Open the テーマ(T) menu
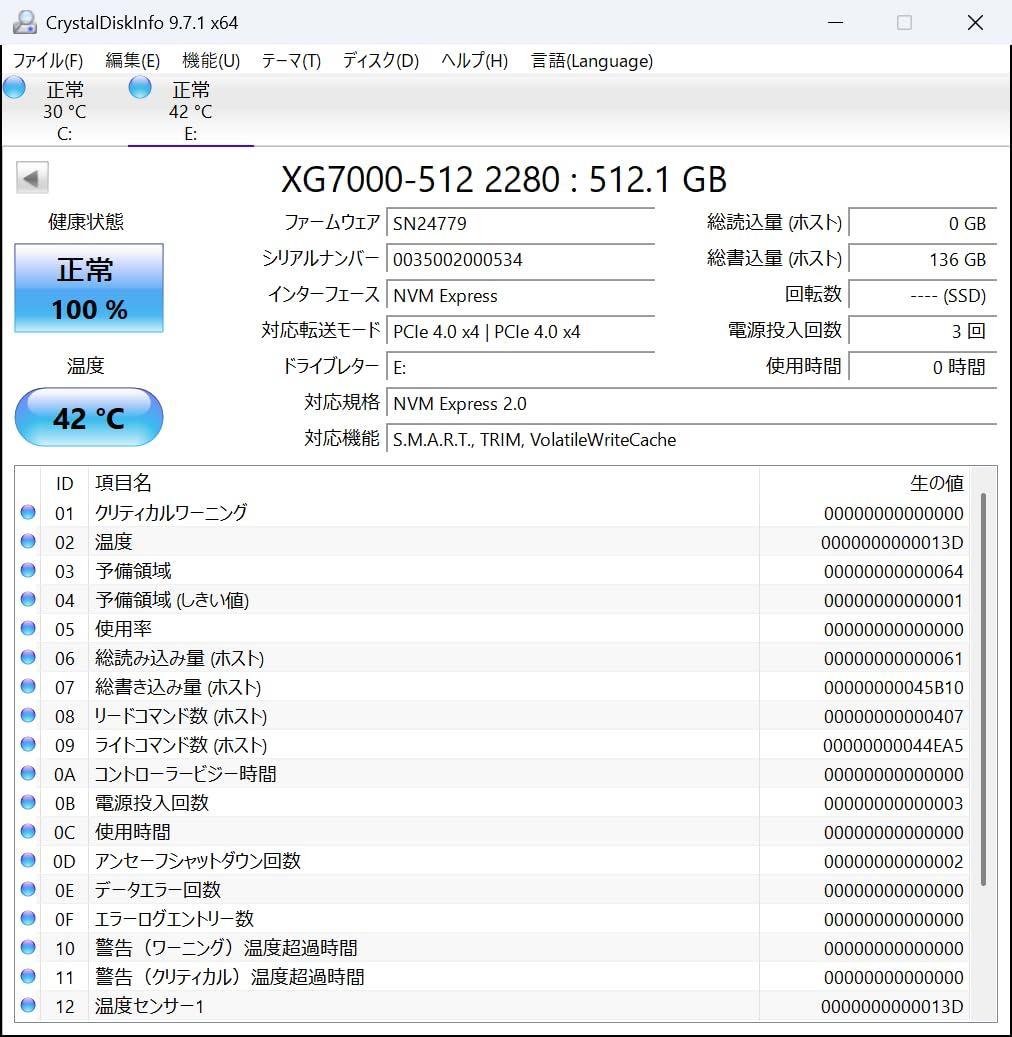Viewport: 1012px width, 1037px height. (x=289, y=61)
